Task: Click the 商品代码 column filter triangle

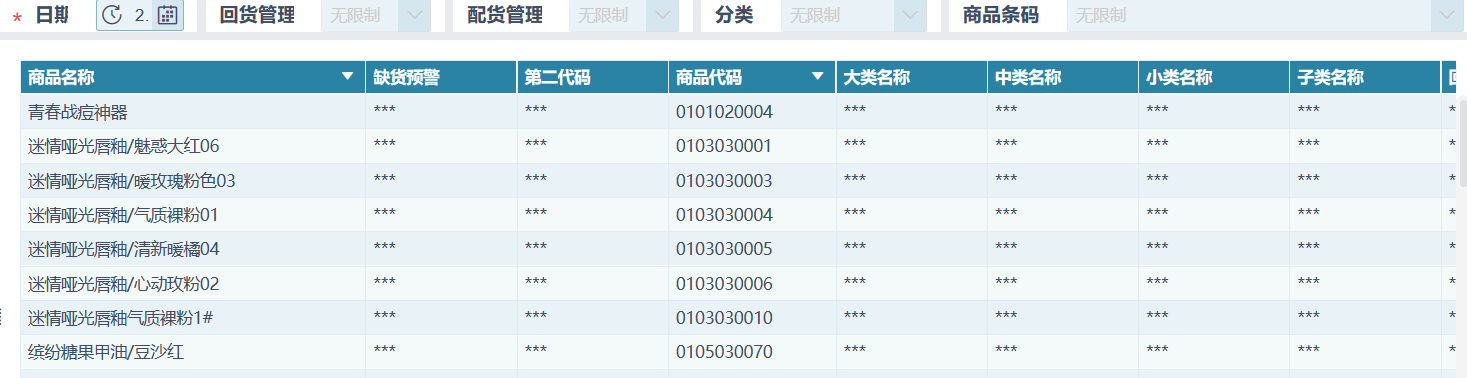Action: 818,77
